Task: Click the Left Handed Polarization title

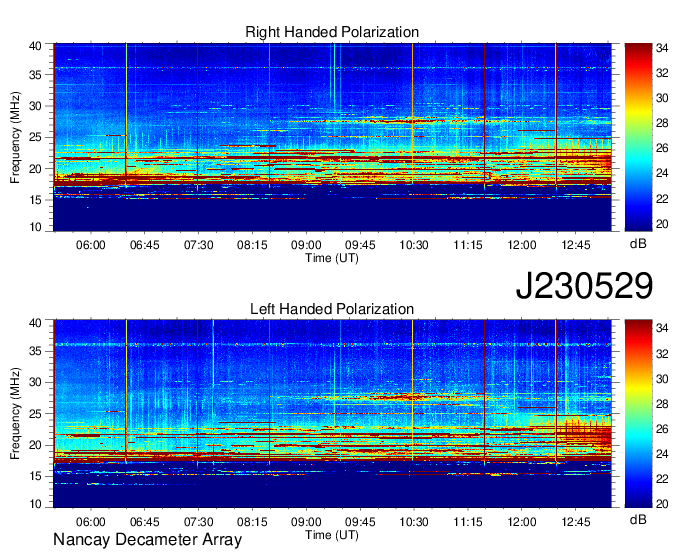Action: point(332,309)
